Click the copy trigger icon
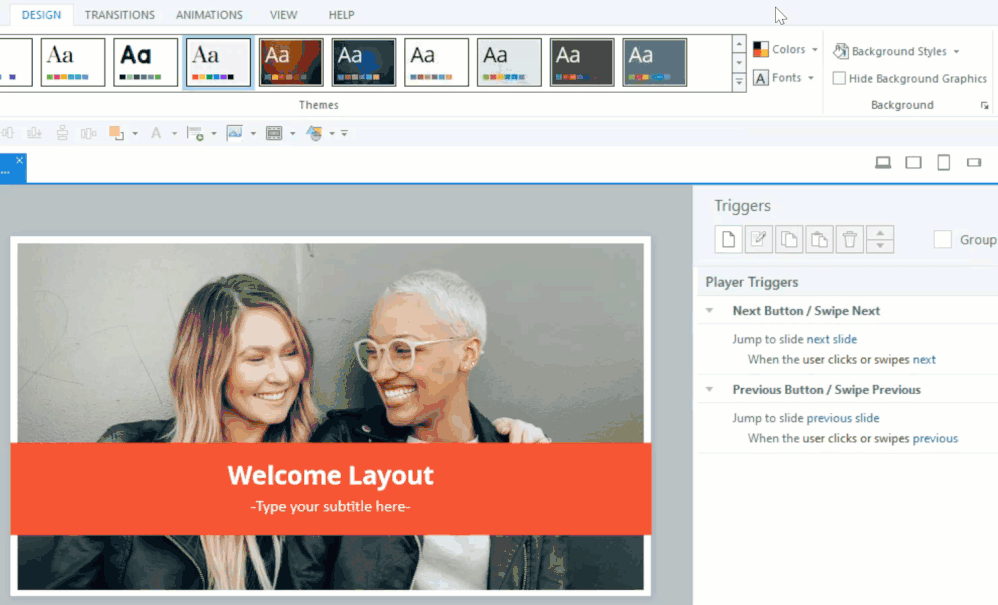 click(x=789, y=239)
